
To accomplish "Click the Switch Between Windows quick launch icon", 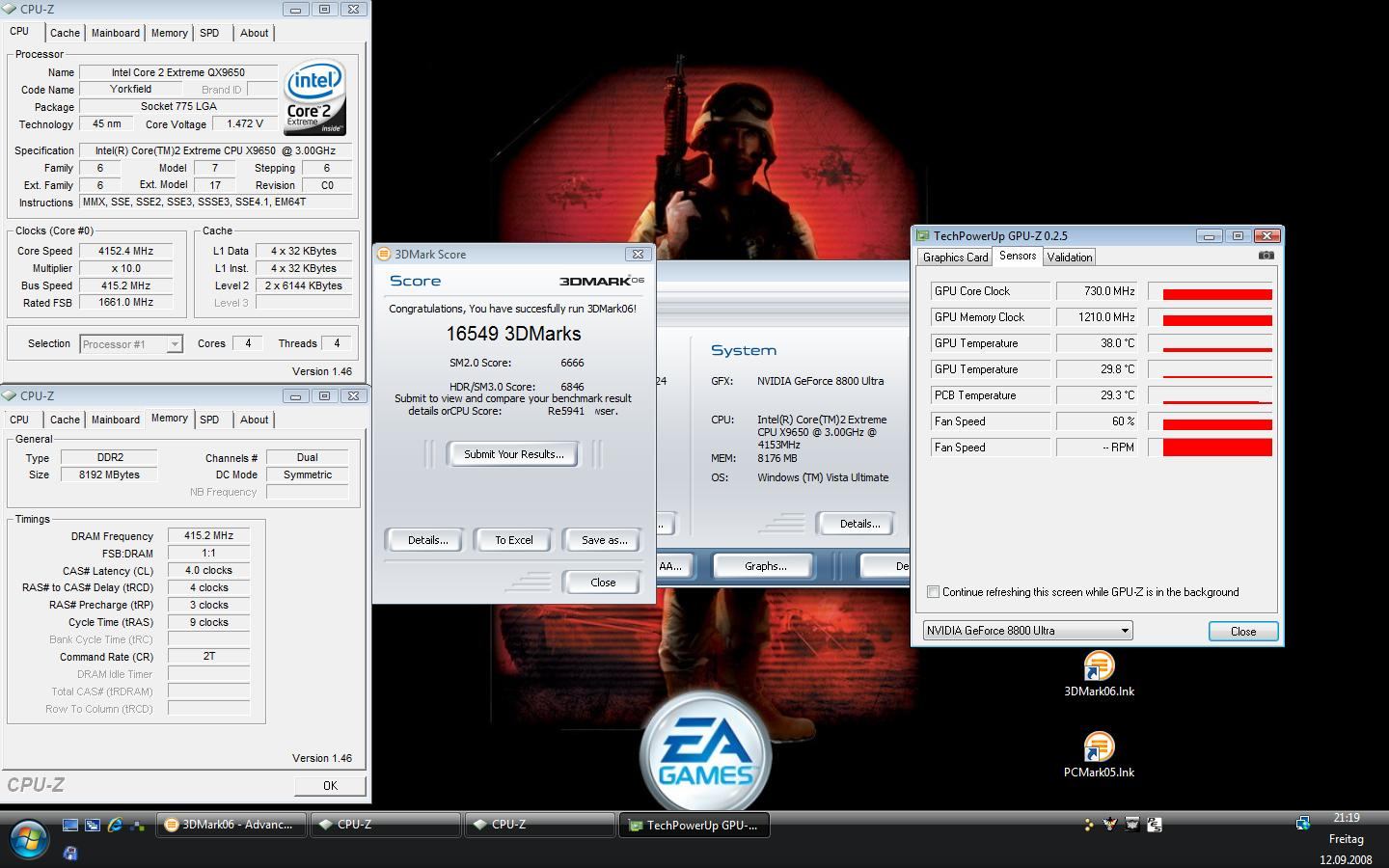I will (93, 825).
